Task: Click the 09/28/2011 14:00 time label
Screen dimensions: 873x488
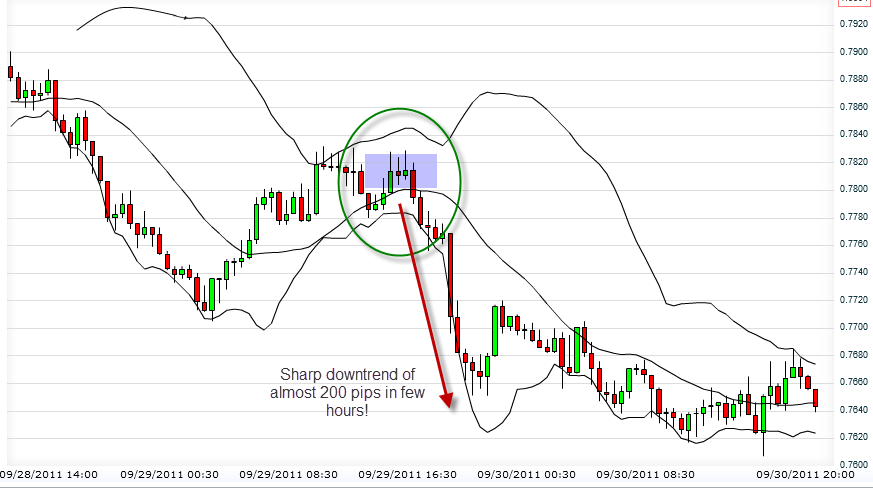Action: pyautogui.click(x=48, y=475)
